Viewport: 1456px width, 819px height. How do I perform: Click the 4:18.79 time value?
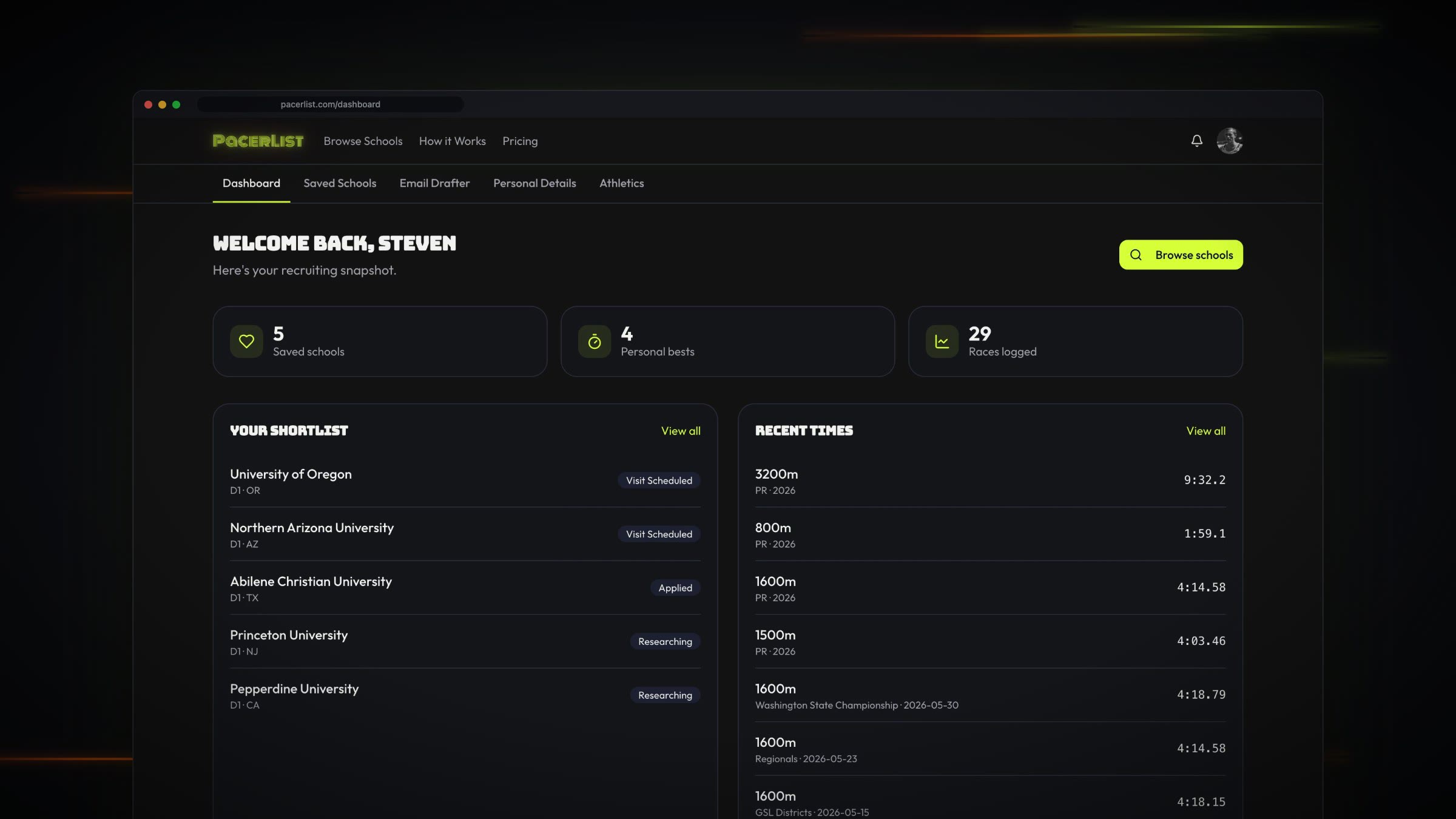point(1201,695)
